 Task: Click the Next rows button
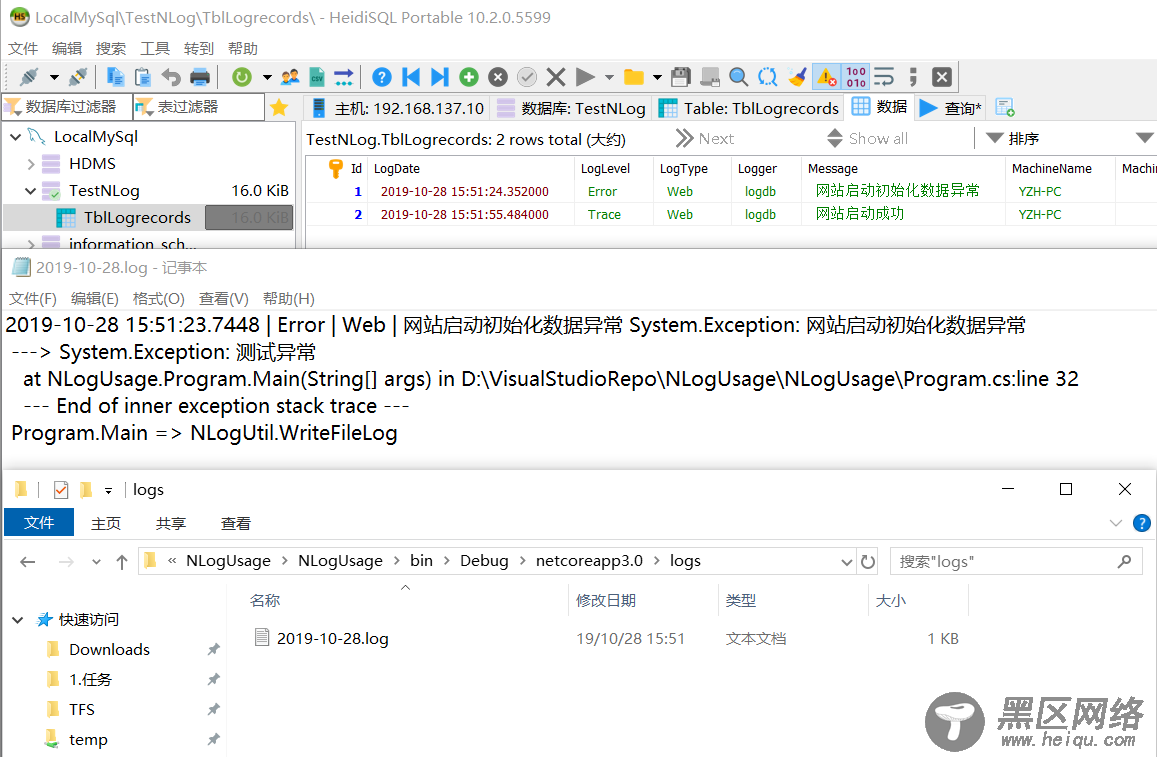point(705,139)
